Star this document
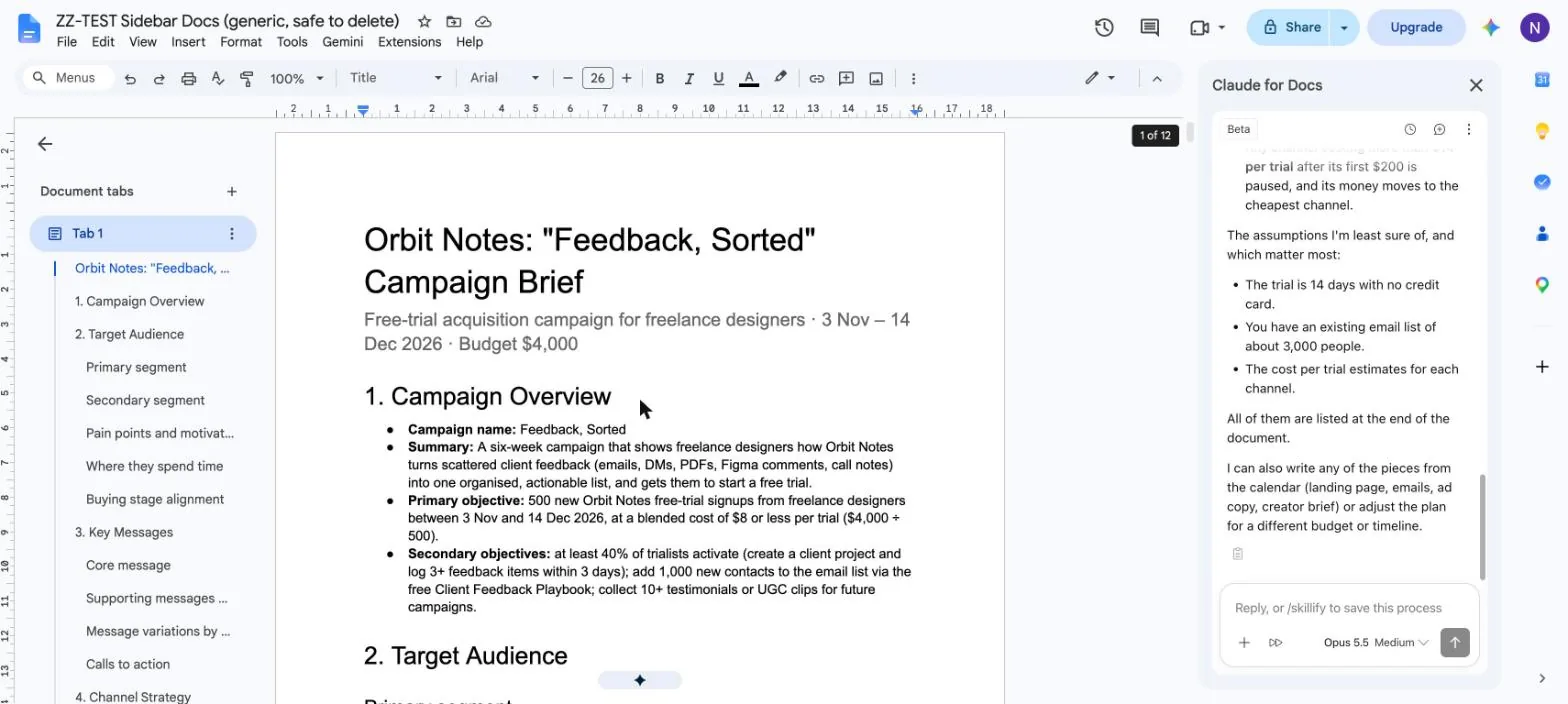 424,21
